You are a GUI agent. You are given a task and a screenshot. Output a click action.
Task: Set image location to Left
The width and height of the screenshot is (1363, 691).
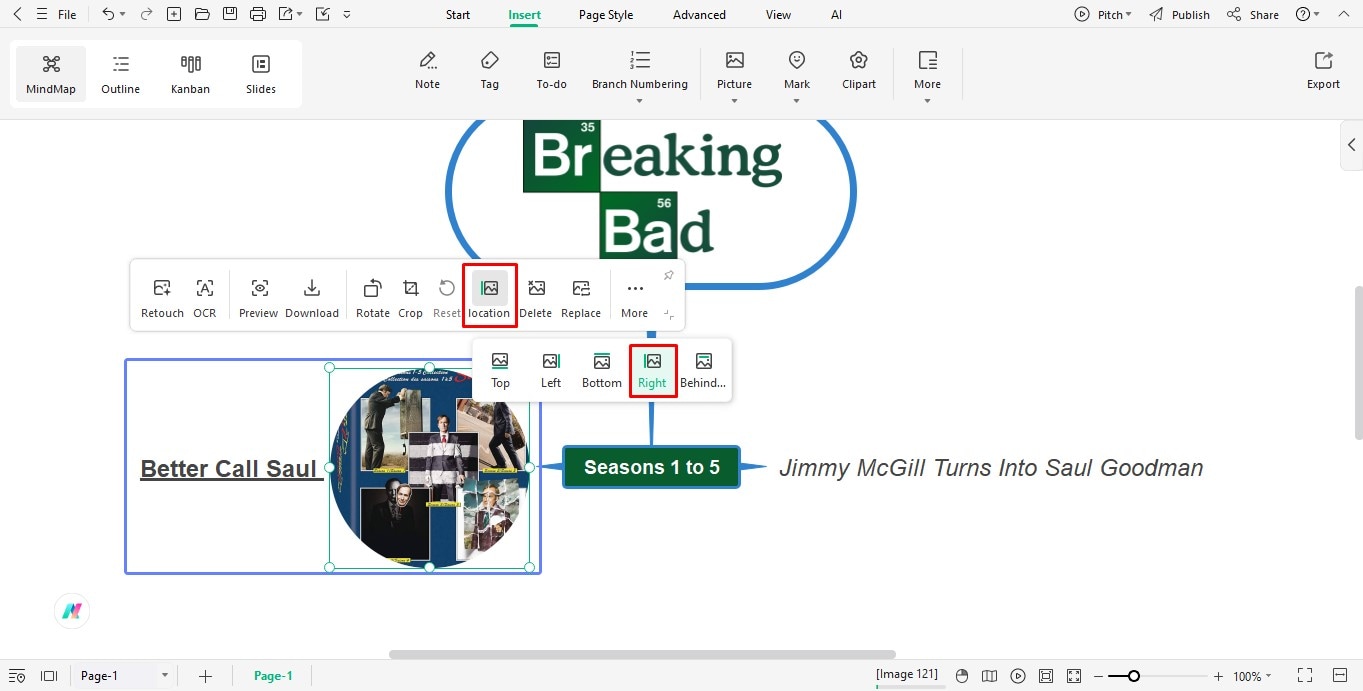tap(551, 370)
